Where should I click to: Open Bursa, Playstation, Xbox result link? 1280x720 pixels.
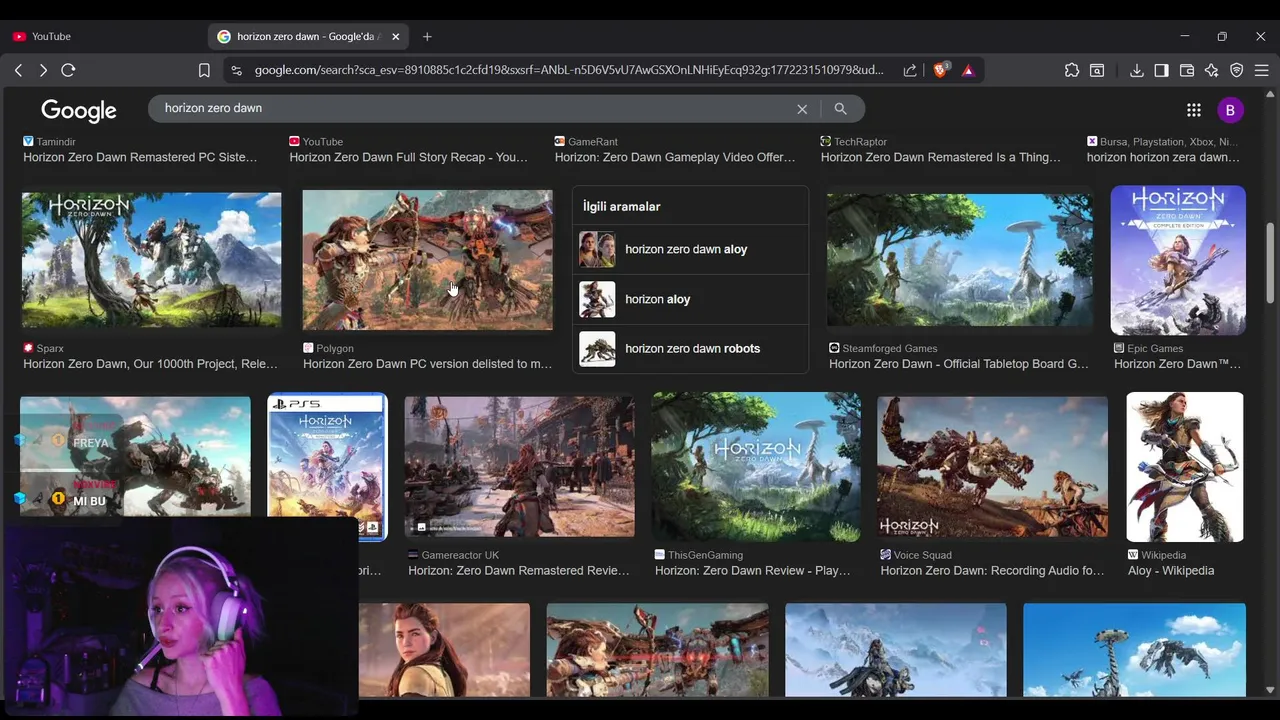pyautogui.click(x=1163, y=157)
